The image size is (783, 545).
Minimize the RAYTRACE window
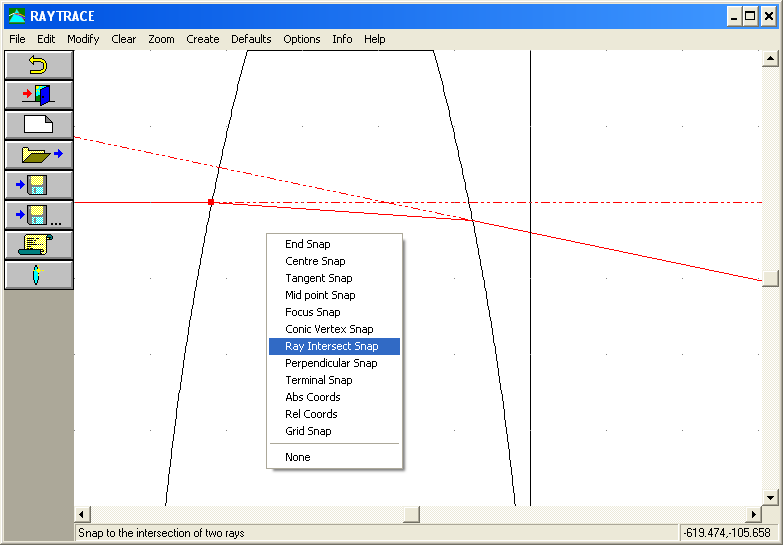(734, 17)
